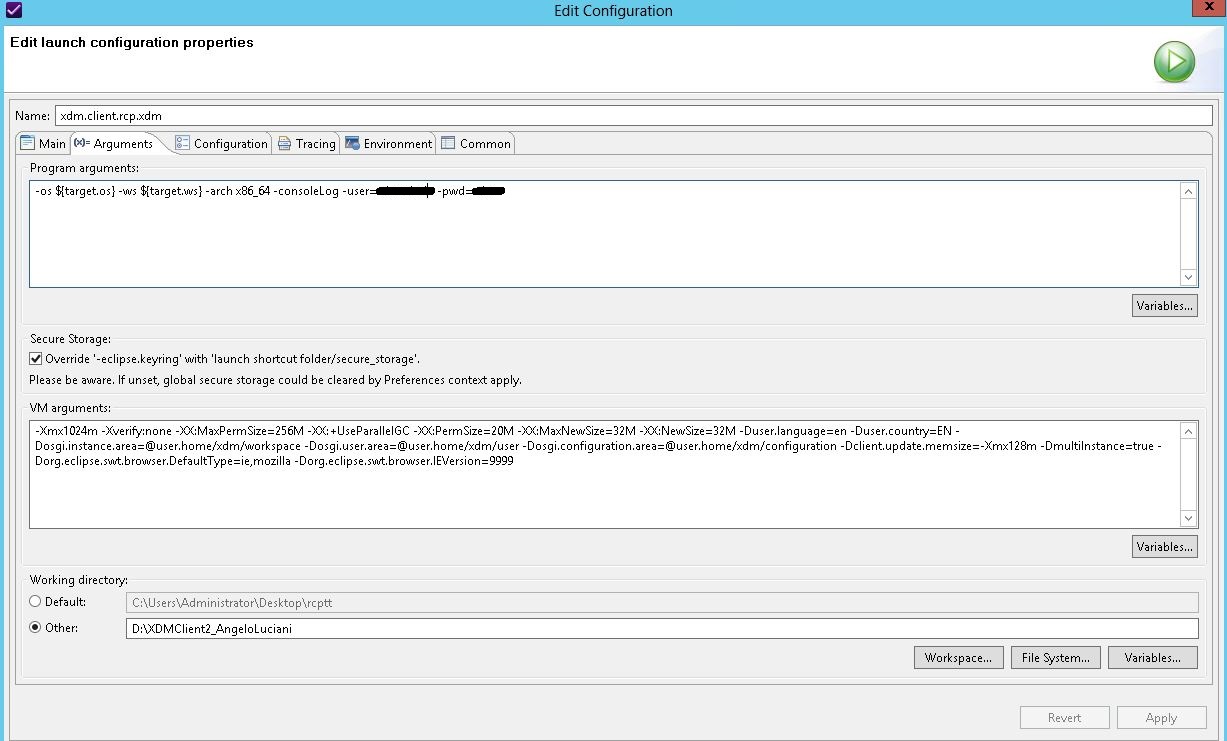Click the Tracing tab icon
The width and height of the screenshot is (1227, 741).
285,143
